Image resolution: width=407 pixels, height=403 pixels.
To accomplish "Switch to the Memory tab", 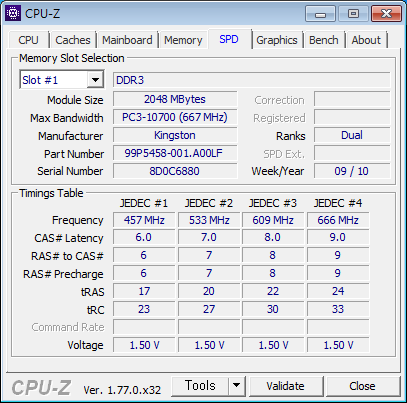I will 183,40.
